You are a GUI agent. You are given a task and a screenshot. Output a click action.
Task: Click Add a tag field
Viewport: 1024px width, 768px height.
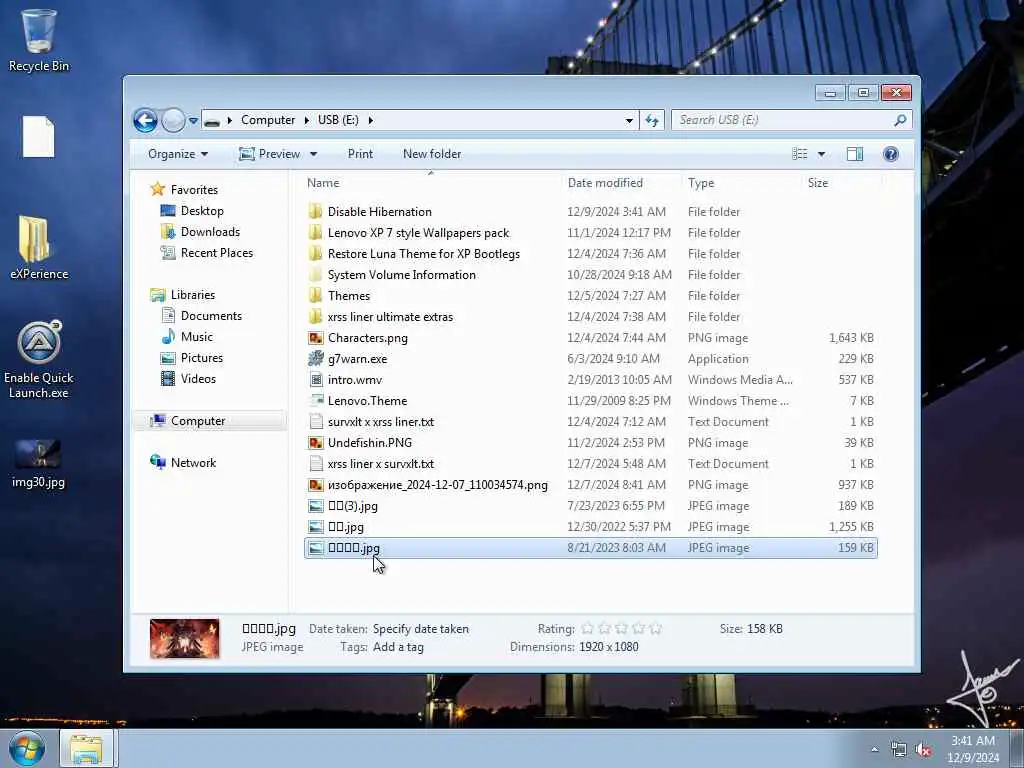pos(398,647)
